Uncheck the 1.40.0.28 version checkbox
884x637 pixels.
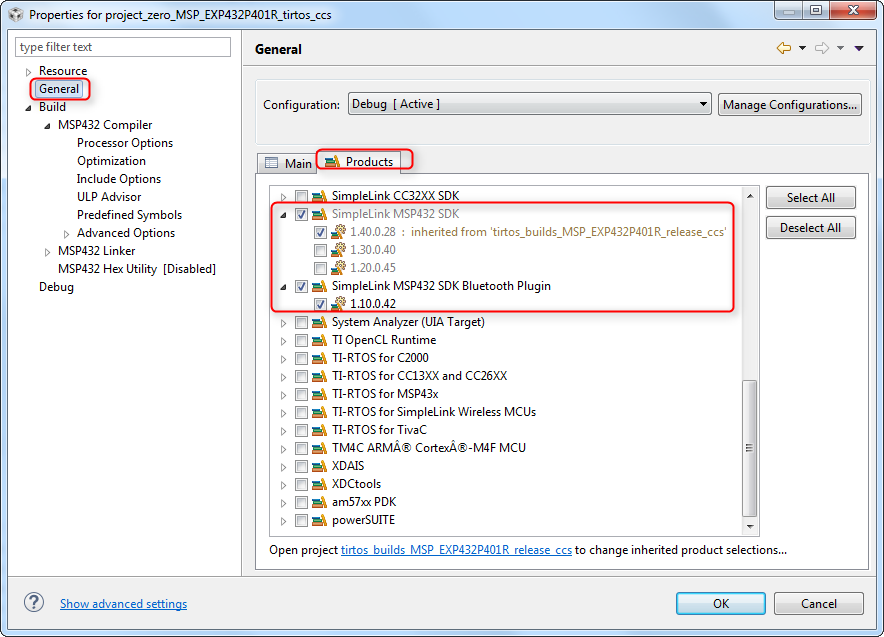pos(320,232)
